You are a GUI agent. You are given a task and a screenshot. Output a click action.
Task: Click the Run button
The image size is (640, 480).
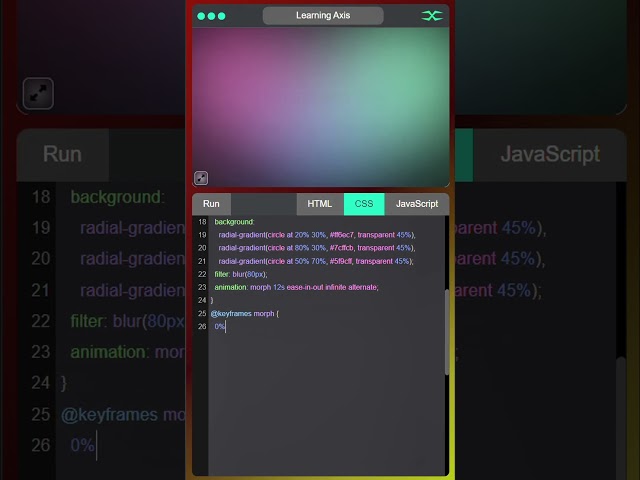click(211, 204)
